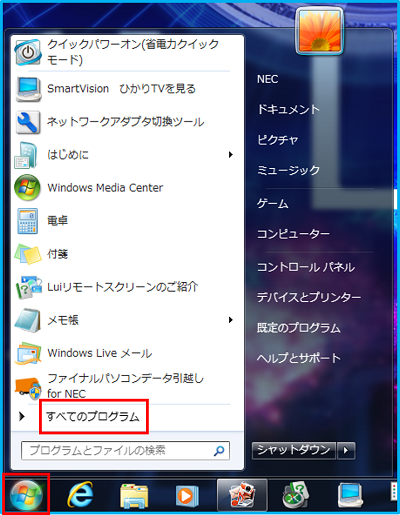Open ミュージック
400x515 pixels.
pos(288,170)
